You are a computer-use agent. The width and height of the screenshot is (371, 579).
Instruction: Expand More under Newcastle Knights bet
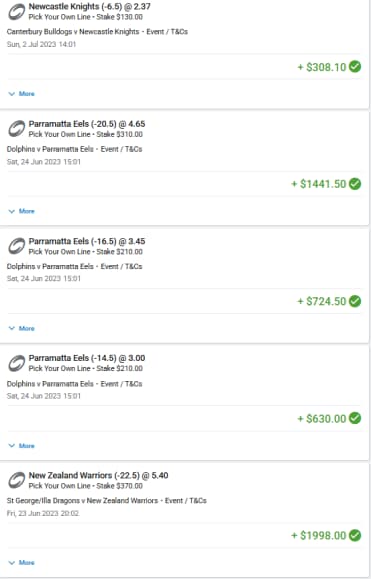(21, 94)
